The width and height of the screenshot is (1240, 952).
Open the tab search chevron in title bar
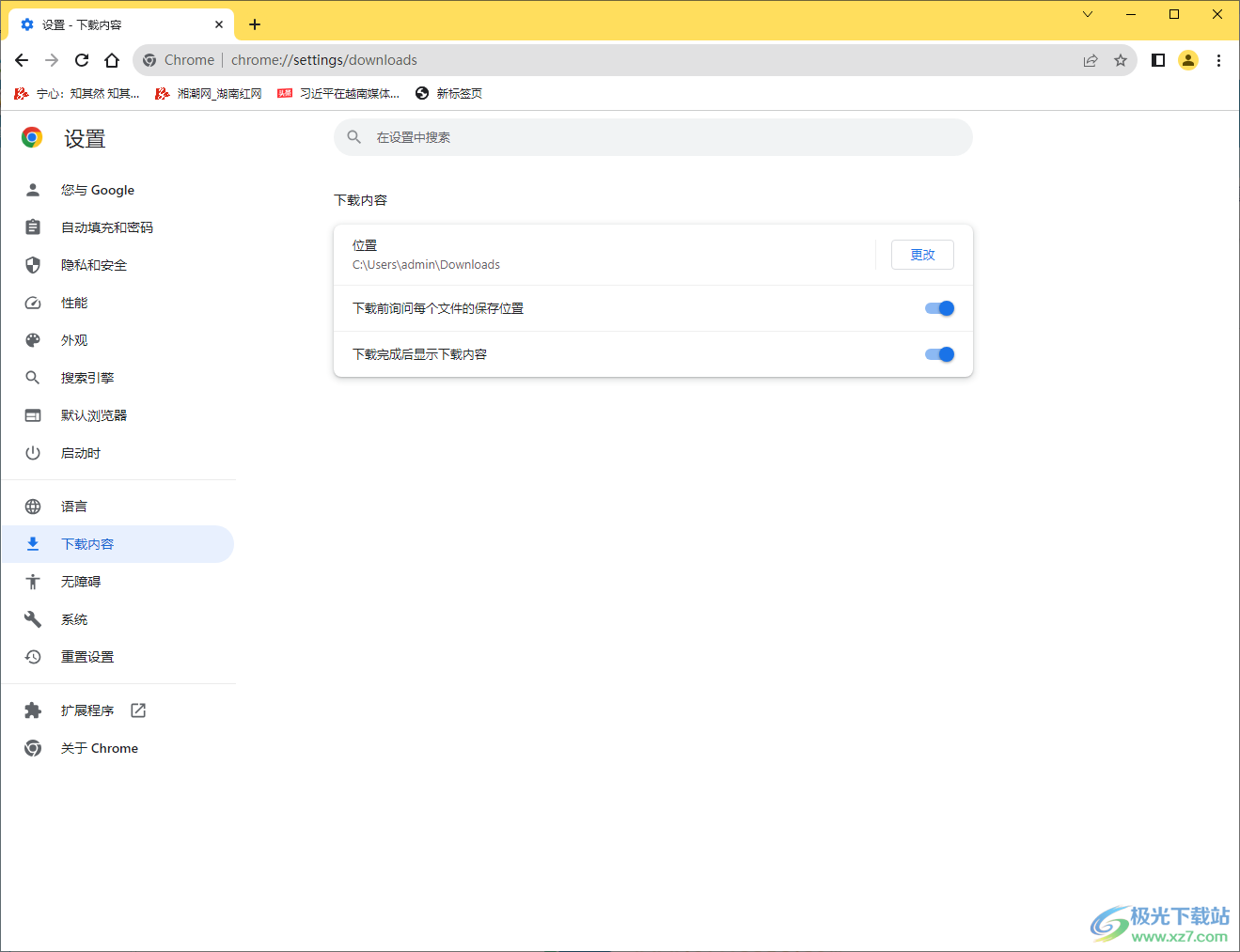coord(1088,14)
